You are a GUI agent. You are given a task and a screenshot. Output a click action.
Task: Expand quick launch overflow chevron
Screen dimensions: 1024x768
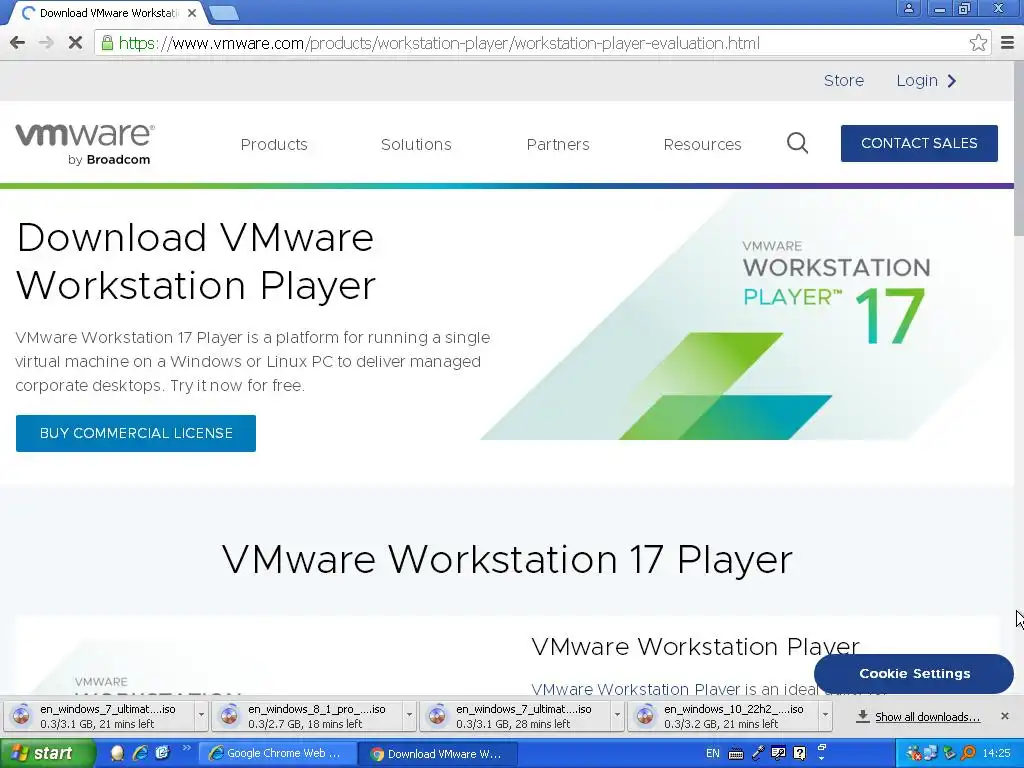click(187, 748)
